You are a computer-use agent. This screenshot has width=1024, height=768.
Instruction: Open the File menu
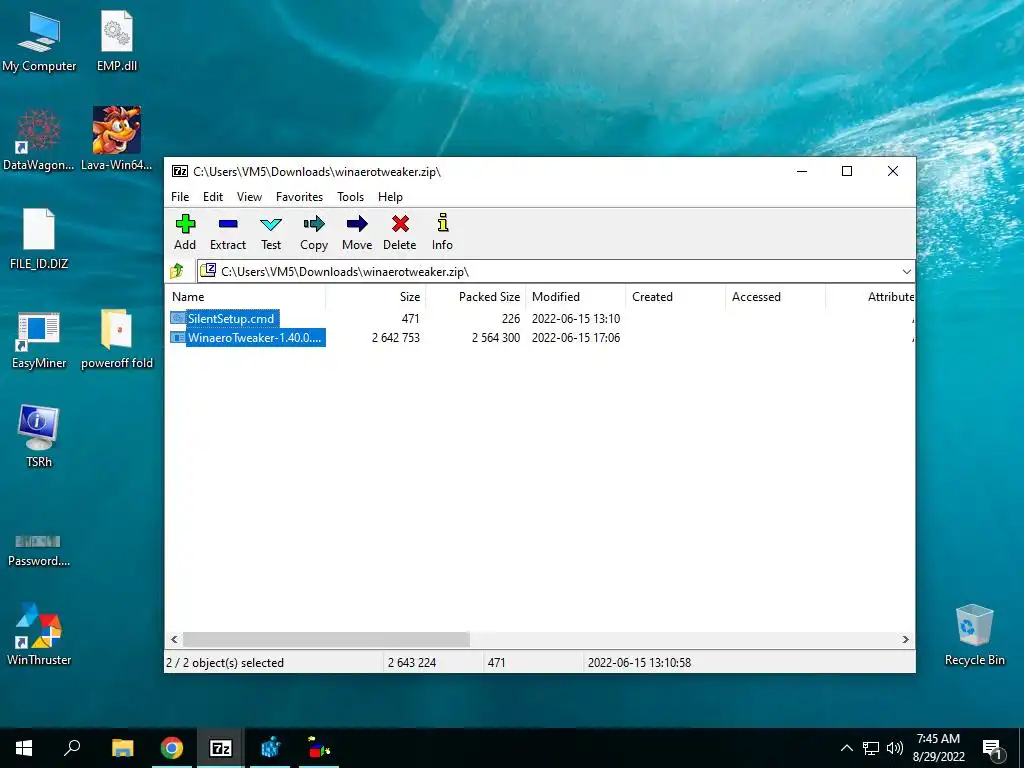click(x=180, y=197)
